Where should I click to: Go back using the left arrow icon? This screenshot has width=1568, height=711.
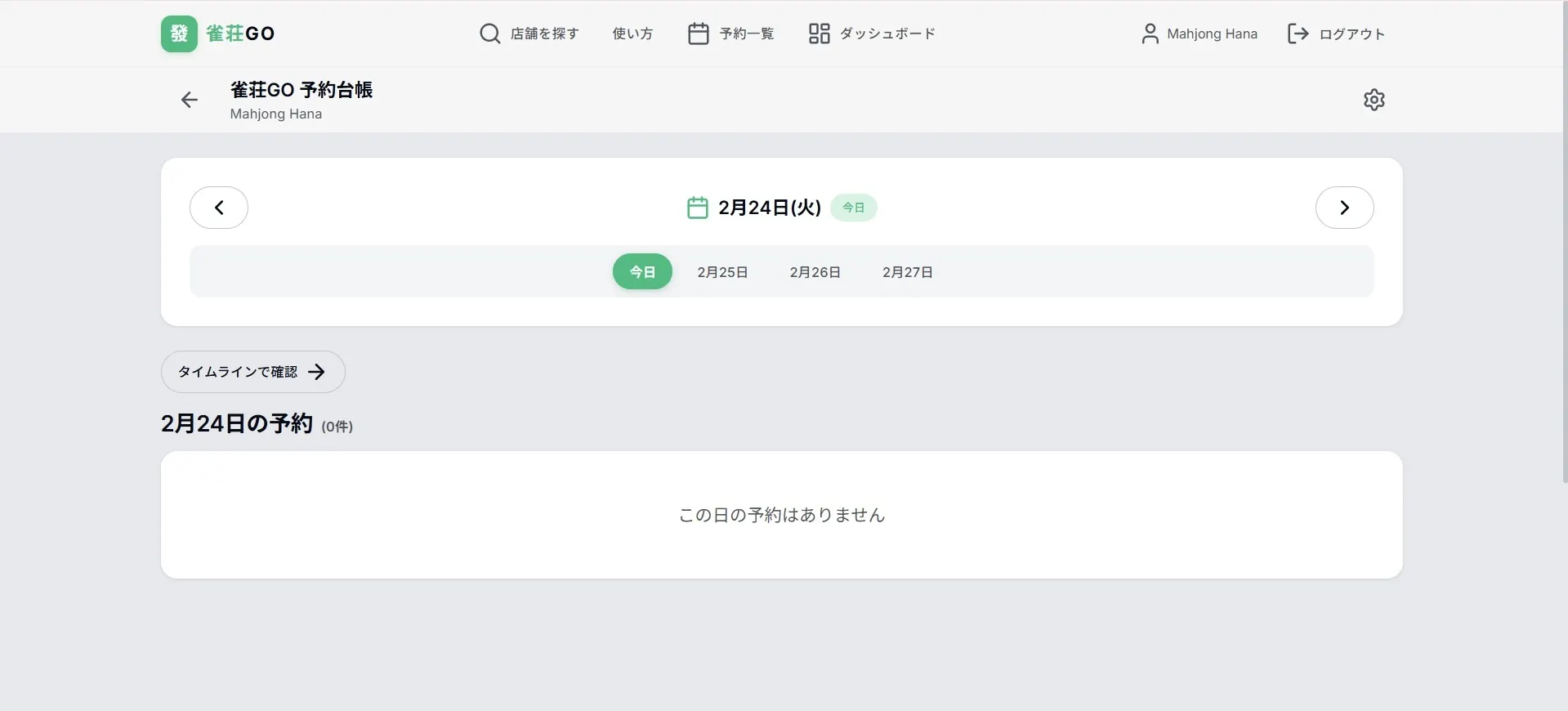point(190,100)
